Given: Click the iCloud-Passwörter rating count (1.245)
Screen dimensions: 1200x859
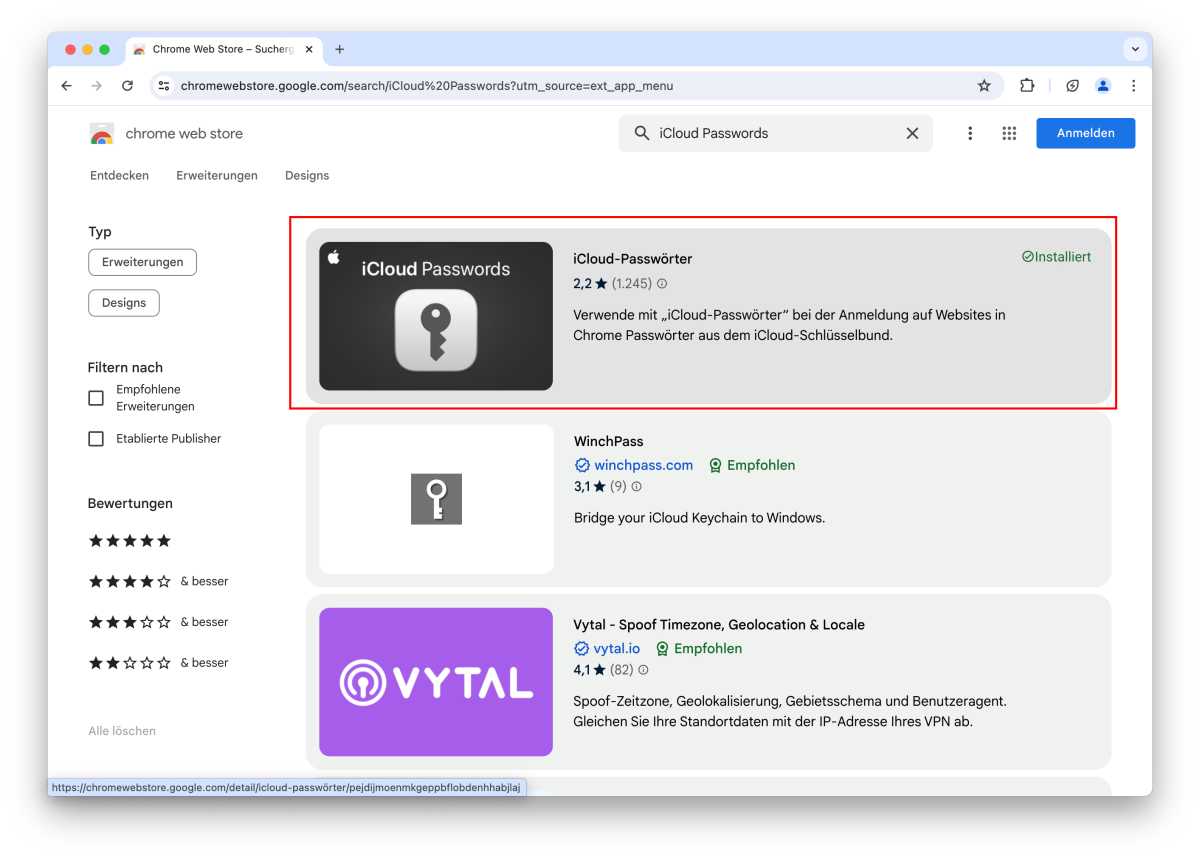Looking at the screenshot, I should click(x=631, y=284).
